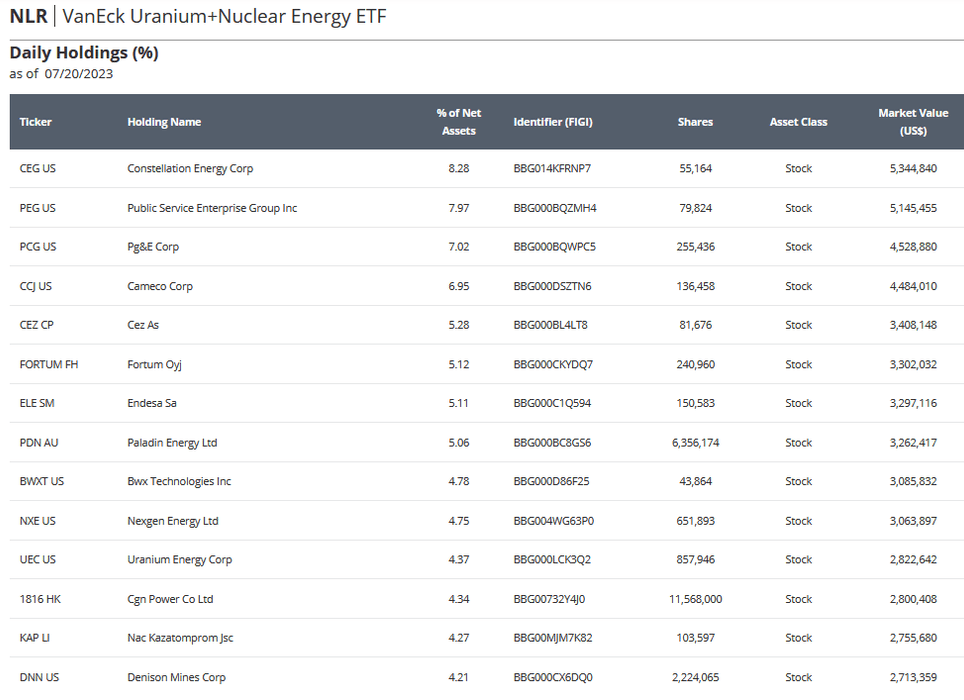The width and height of the screenshot is (964, 700).
Task: Click the Bwx Technologies Inc holding name
Action: [x=179, y=481]
